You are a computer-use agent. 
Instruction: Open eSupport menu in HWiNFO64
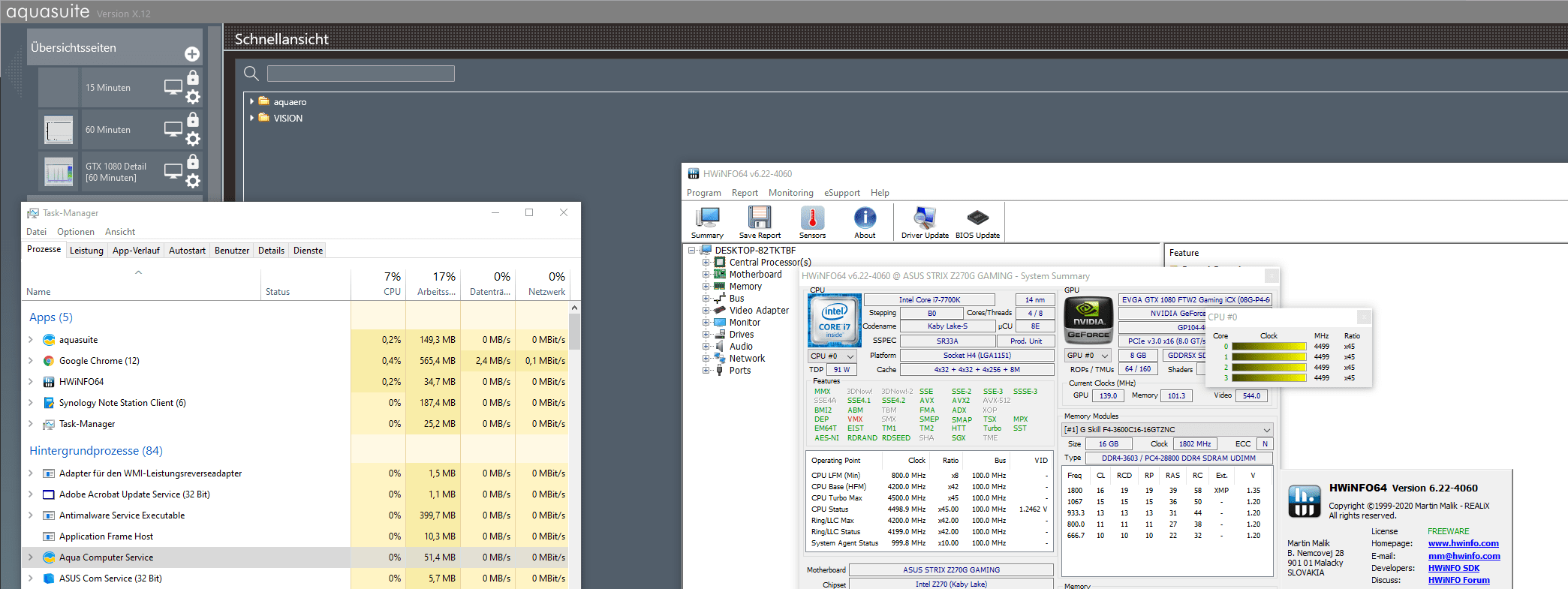click(842, 193)
